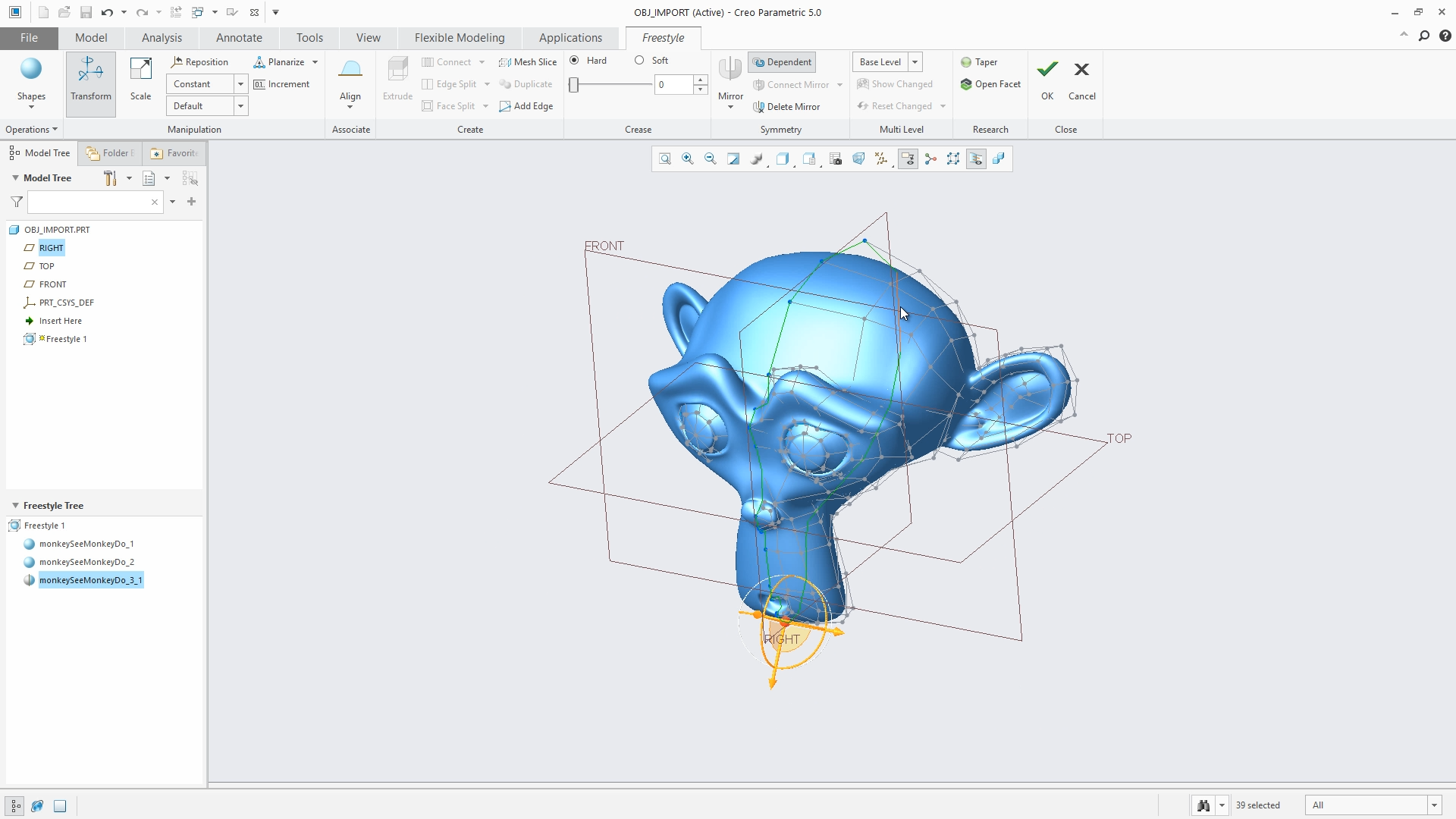Click the Delete Mirror button
Image resolution: width=1456 pixels, height=819 pixels.
point(786,107)
